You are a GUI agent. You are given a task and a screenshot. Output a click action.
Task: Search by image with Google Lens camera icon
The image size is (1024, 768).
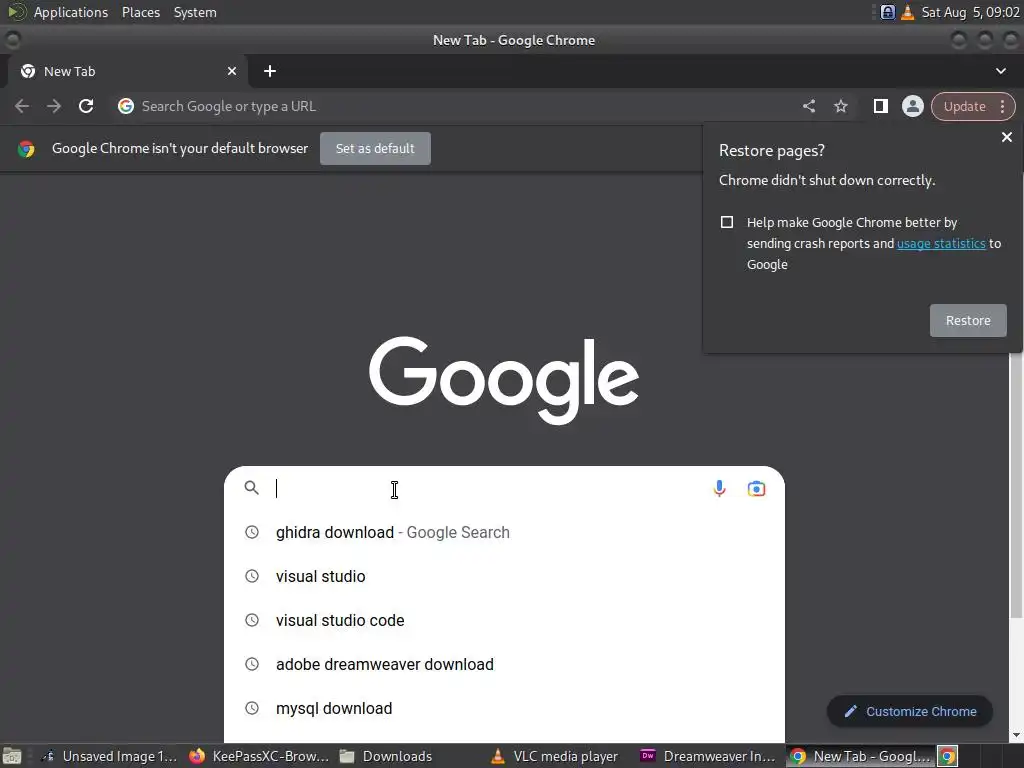(x=756, y=488)
